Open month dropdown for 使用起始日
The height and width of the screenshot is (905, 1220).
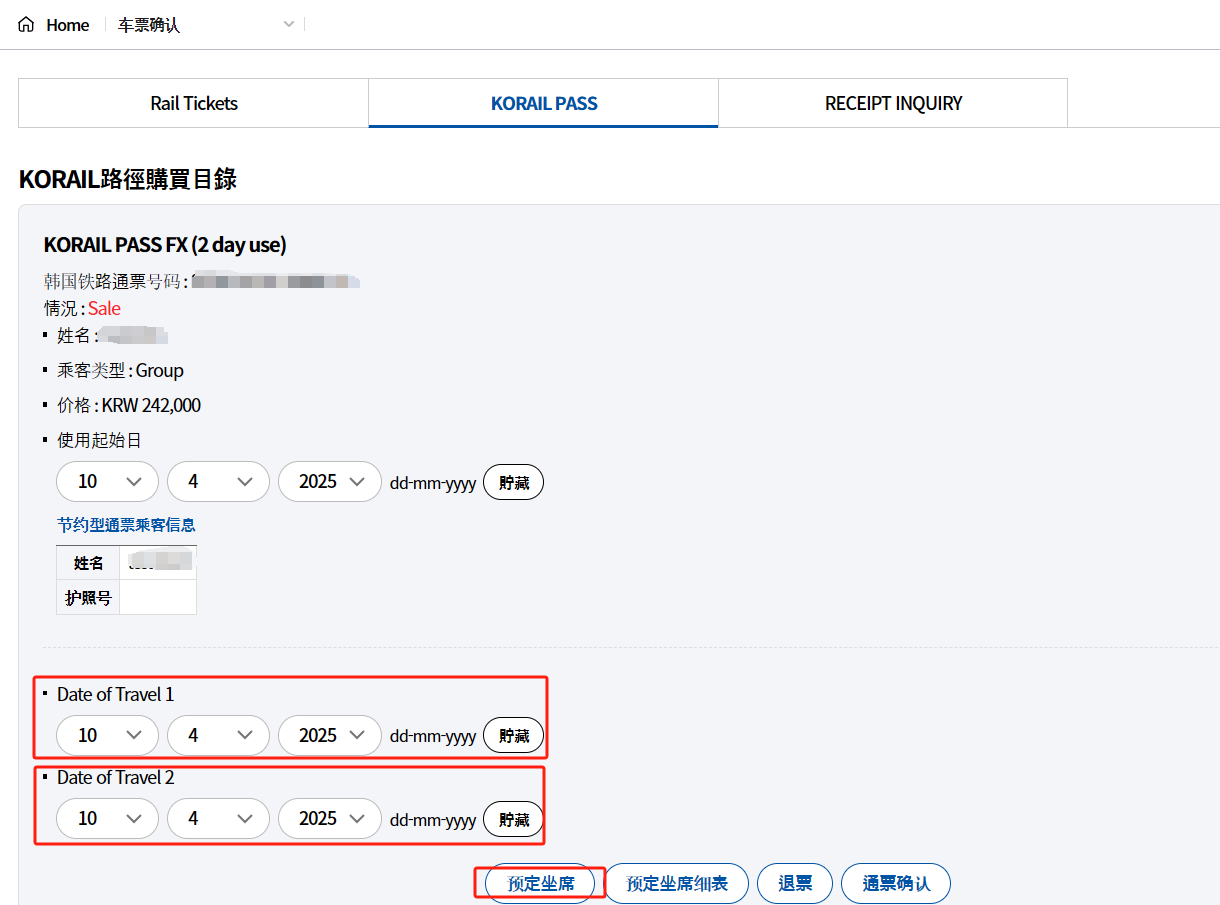tap(218, 482)
